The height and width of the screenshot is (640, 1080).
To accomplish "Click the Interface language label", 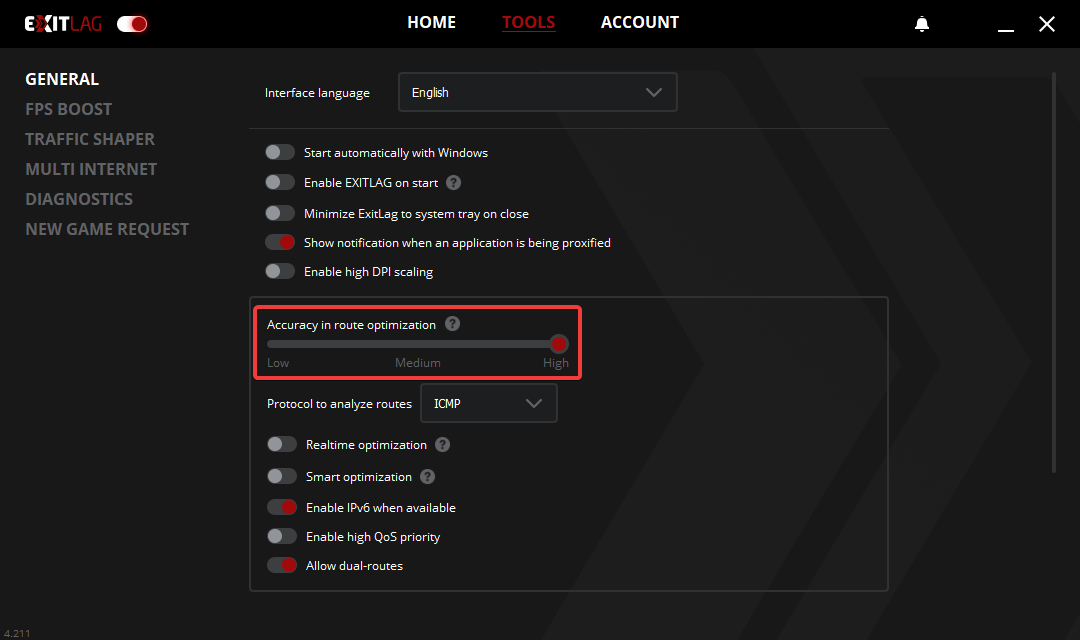I will click(317, 93).
